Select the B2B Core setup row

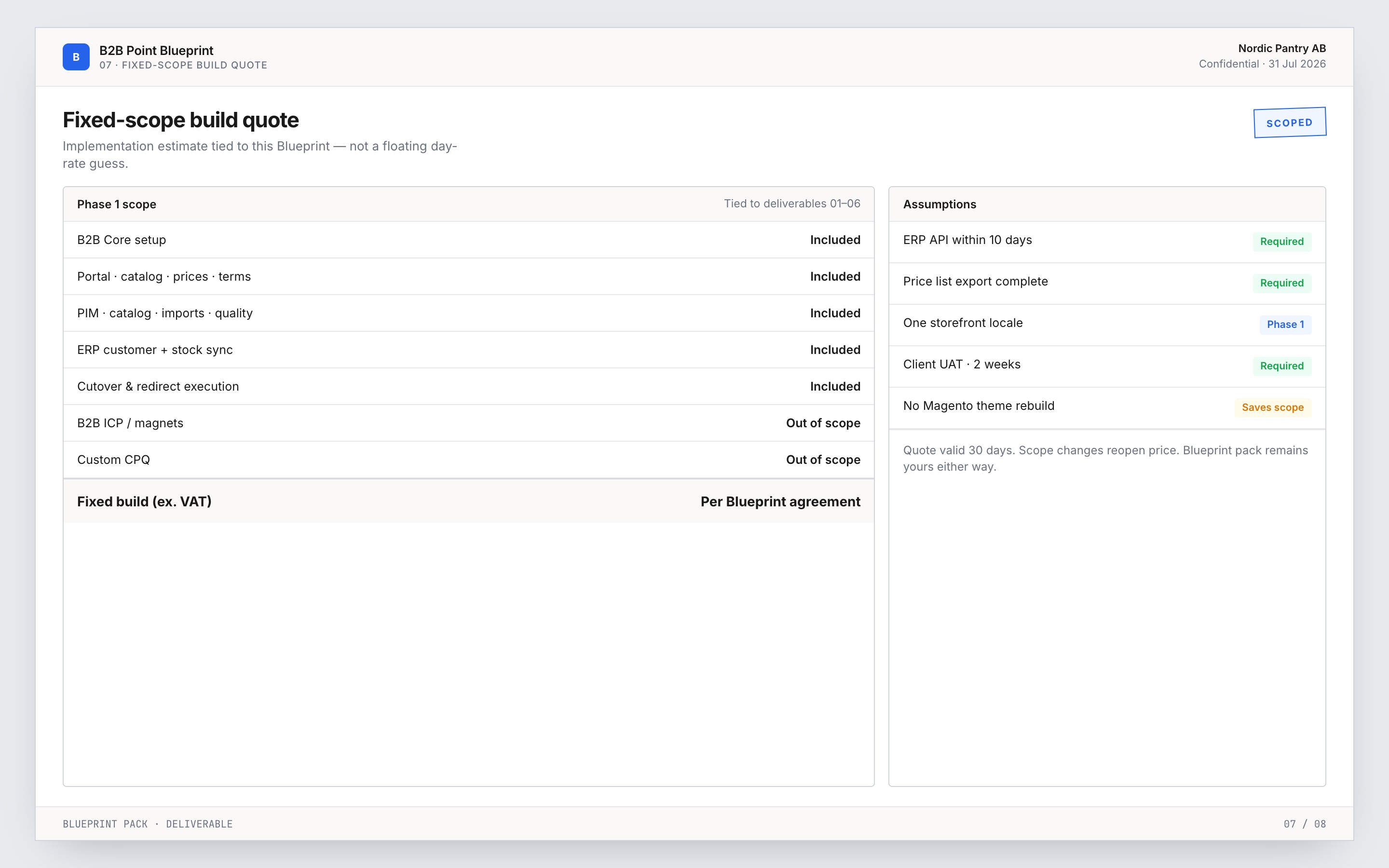(468, 240)
